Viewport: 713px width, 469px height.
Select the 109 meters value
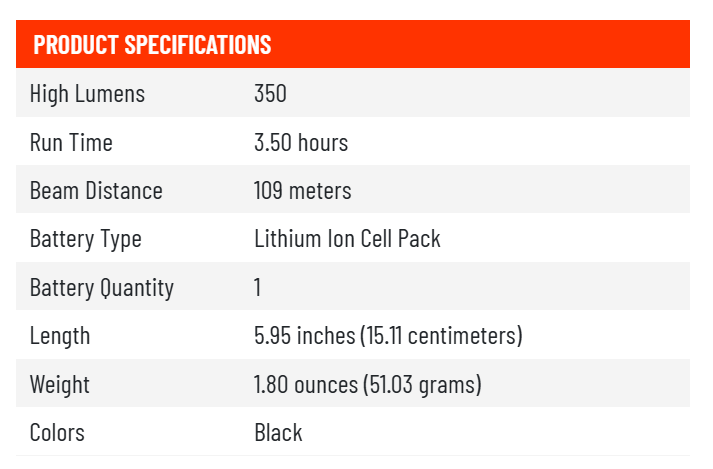[x=302, y=191]
